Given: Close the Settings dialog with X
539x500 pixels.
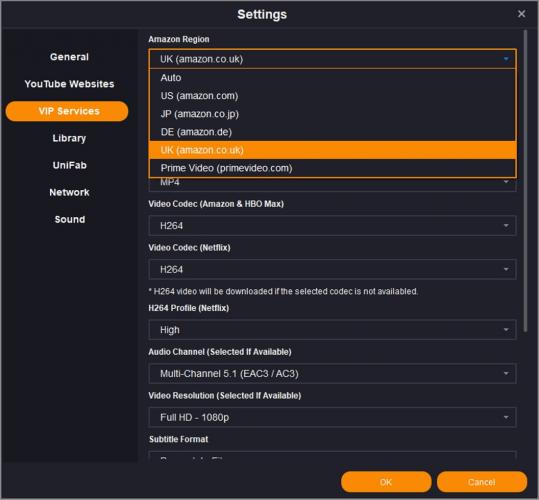Looking at the screenshot, I should point(521,14).
